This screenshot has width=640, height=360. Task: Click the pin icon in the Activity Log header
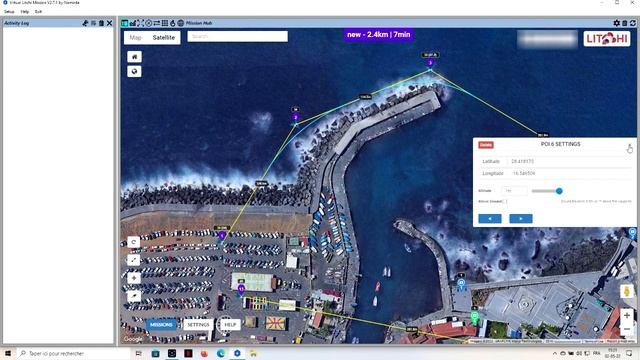click(x=85, y=23)
